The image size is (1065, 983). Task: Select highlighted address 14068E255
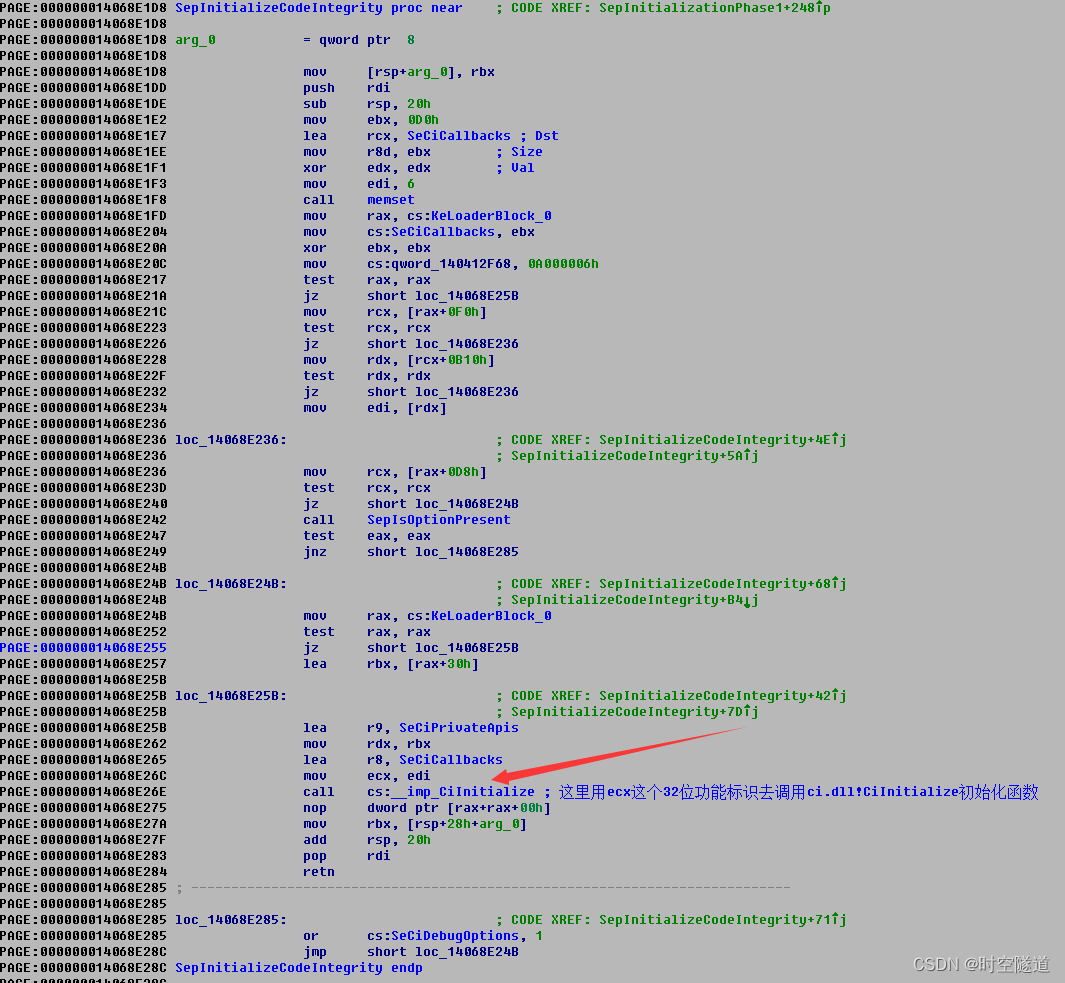[84, 648]
